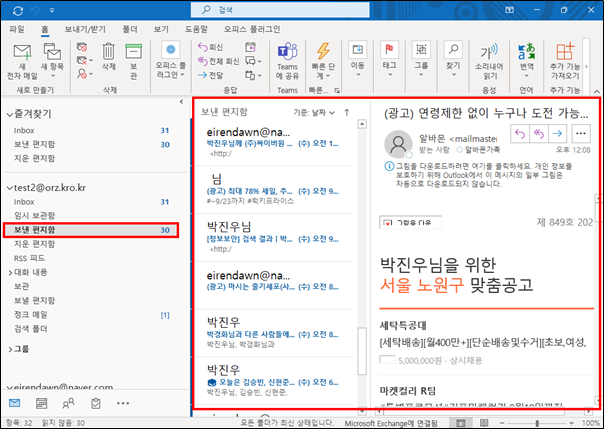Open the 도움말 tab

point(196,29)
